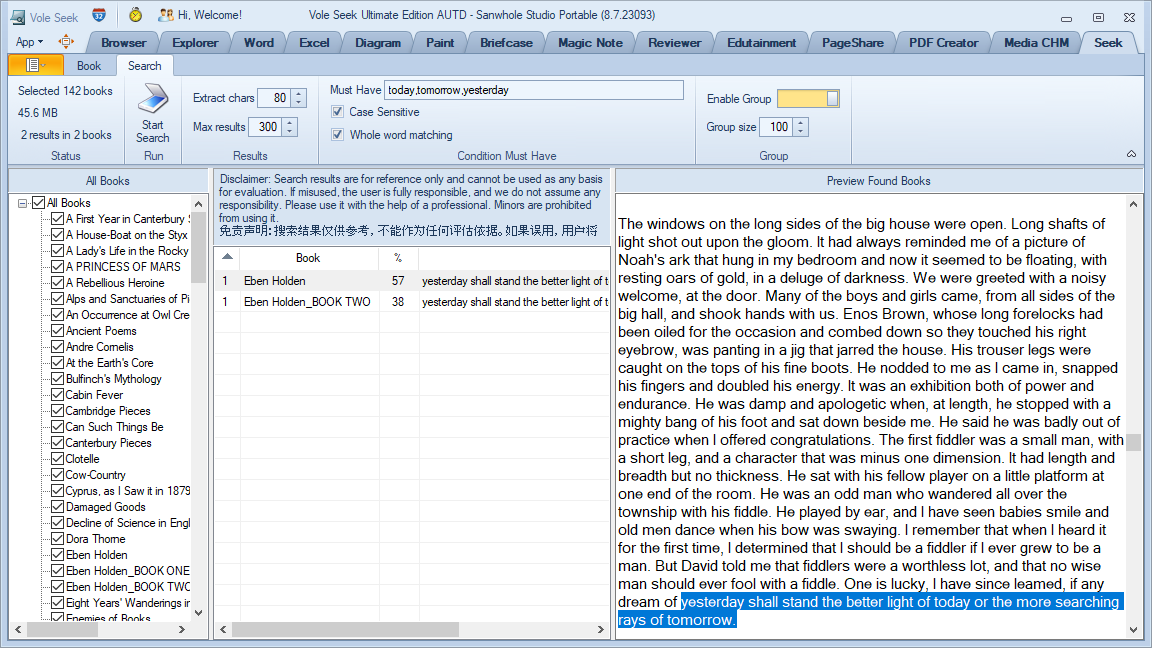Click the Vole Seek app logo icon

point(17,16)
